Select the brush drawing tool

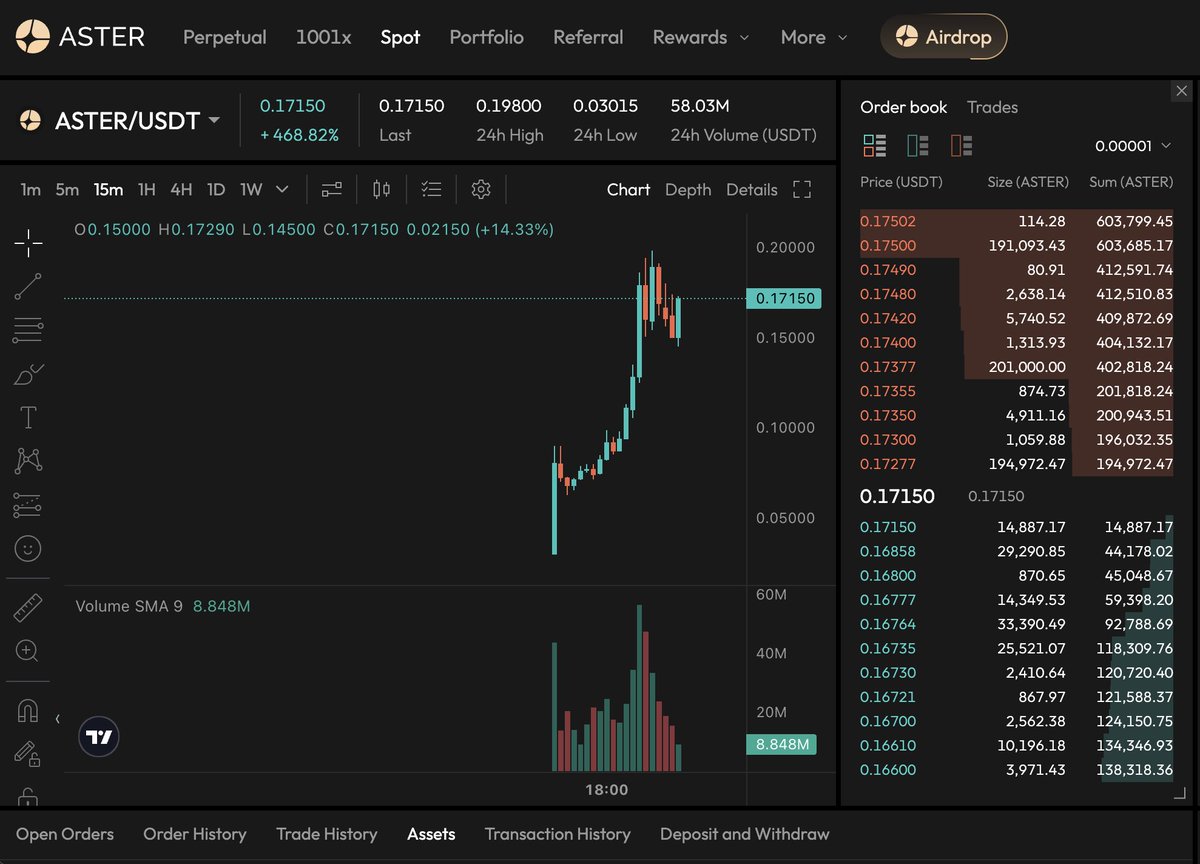coord(27,373)
